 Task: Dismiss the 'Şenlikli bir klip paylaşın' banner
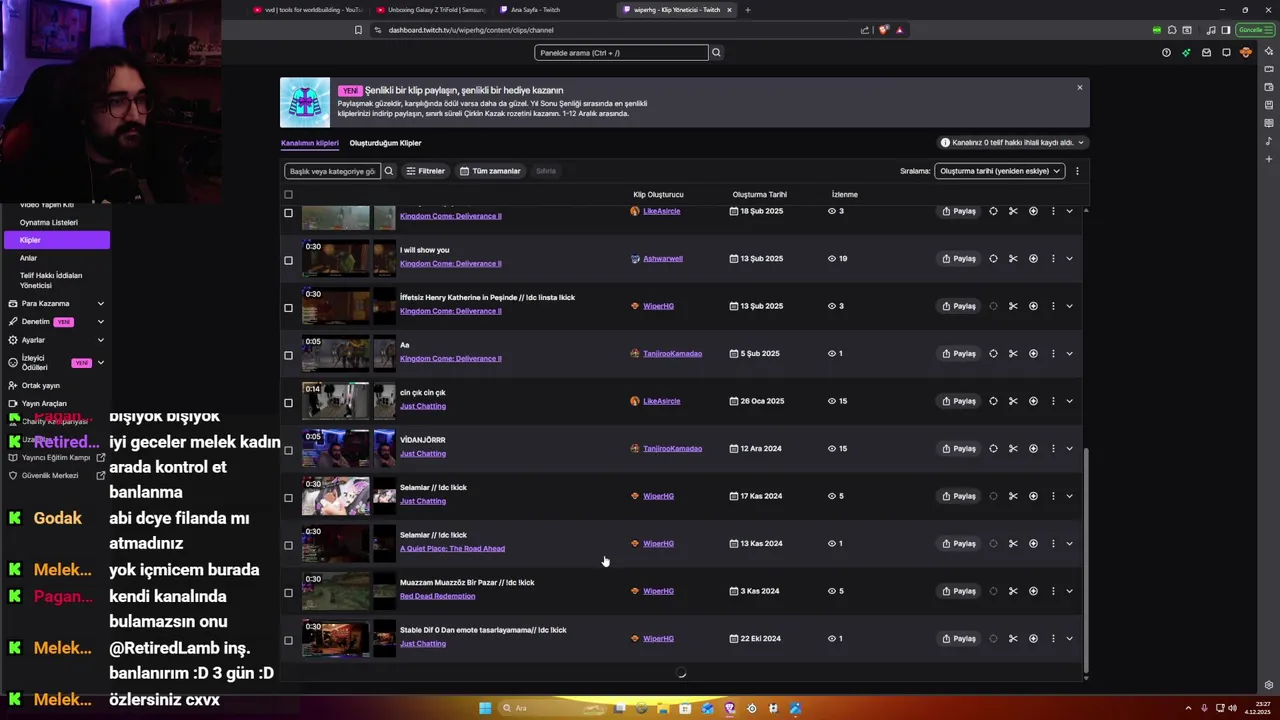pos(1079,88)
